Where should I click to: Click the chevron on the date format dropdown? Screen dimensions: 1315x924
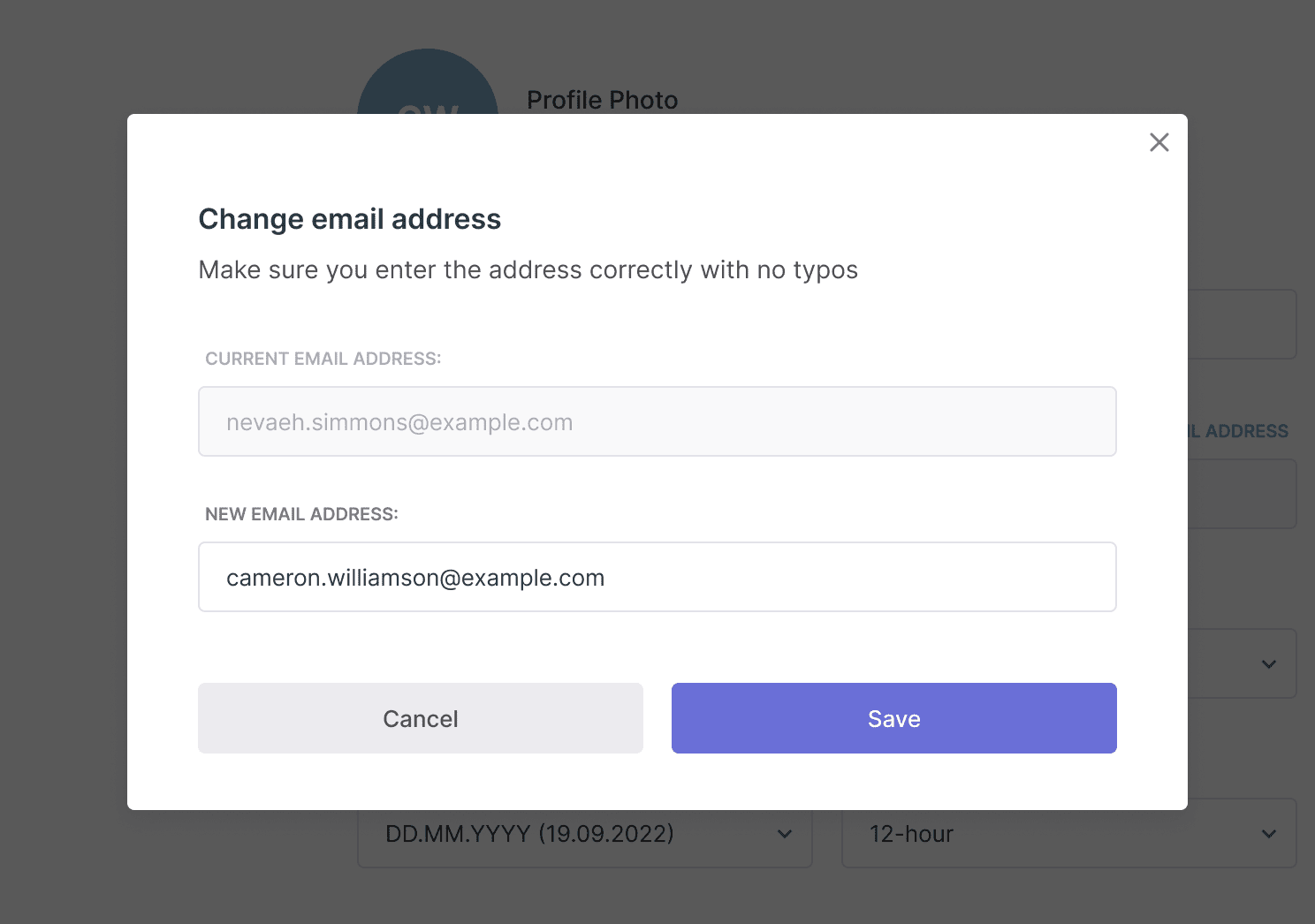[784, 834]
